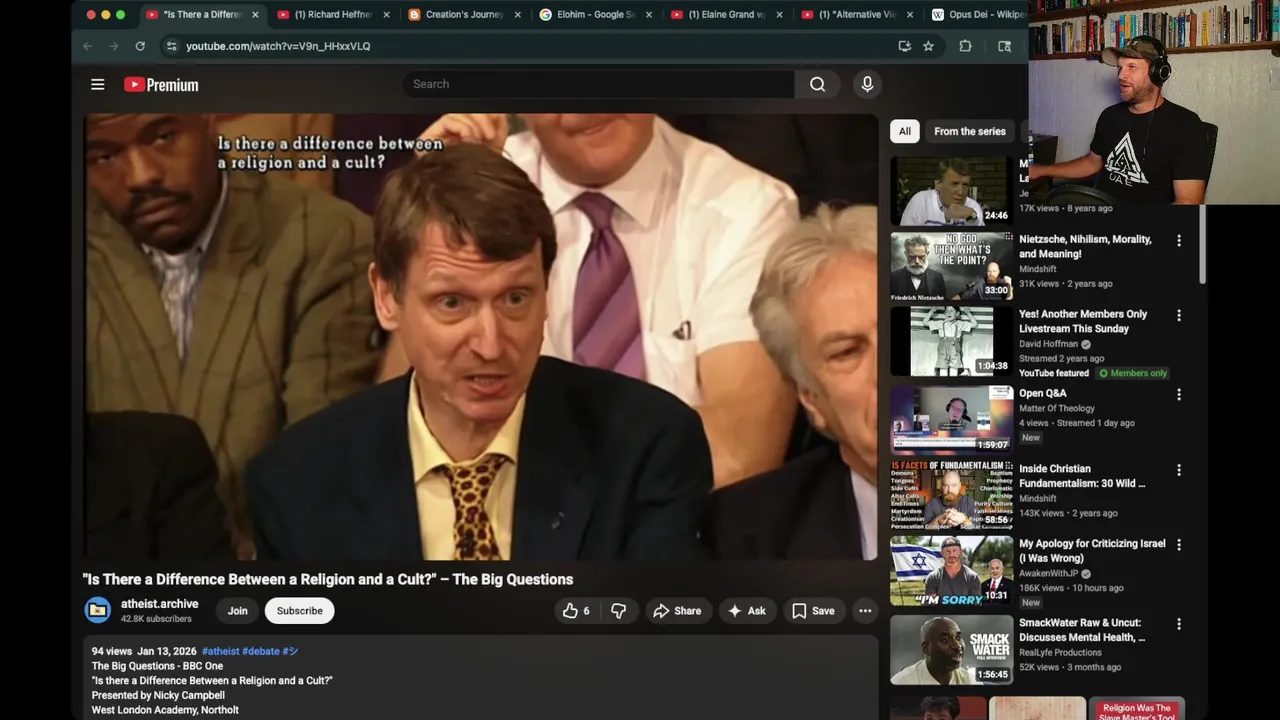Click the YouTube Premium logo
1280x720 pixels.
click(161, 85)
